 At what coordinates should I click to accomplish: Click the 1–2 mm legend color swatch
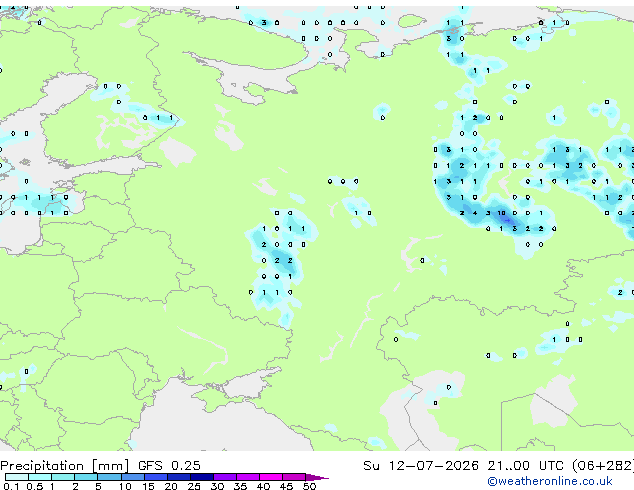pos(63,477)
